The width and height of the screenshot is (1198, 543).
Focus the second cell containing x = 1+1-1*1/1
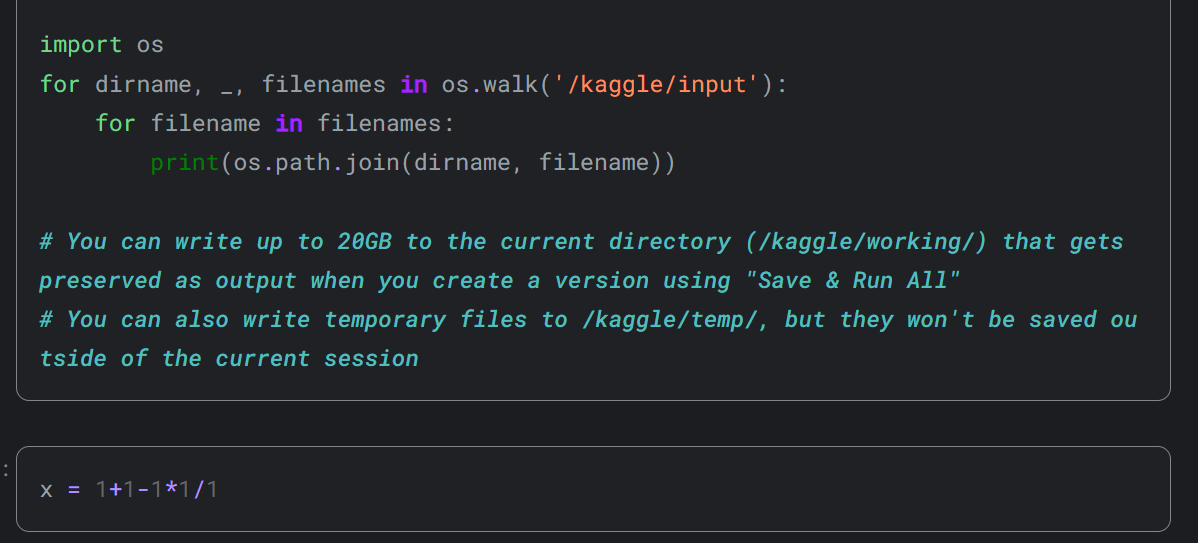tap(593, 489)
